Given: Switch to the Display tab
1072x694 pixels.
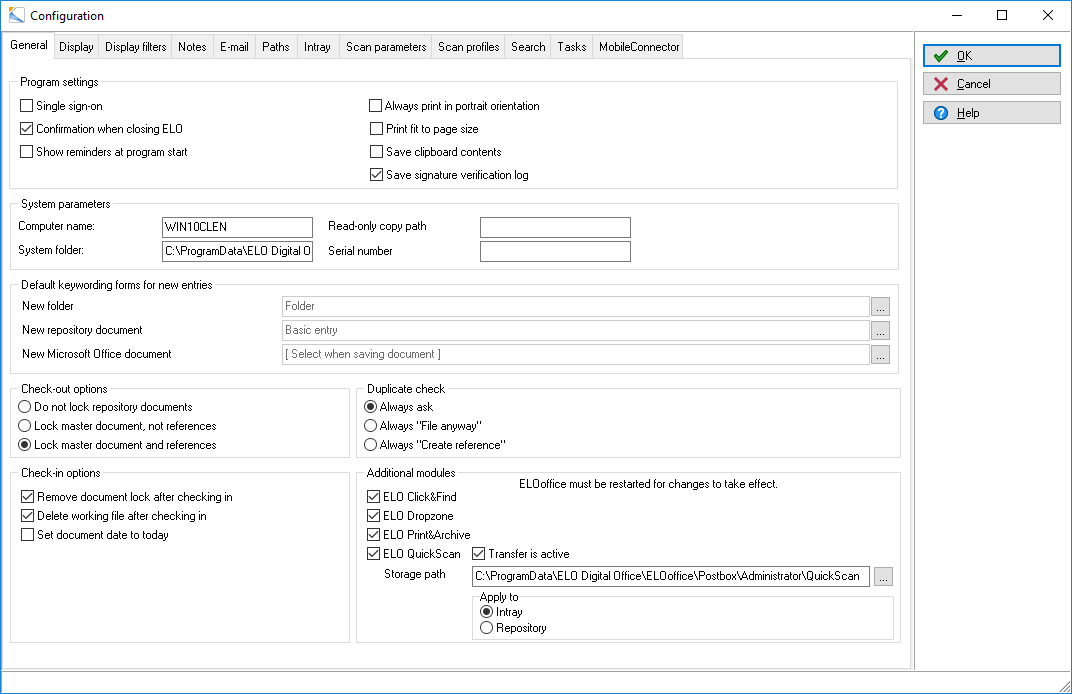Looking at the screenshot, I should (76, 46).
